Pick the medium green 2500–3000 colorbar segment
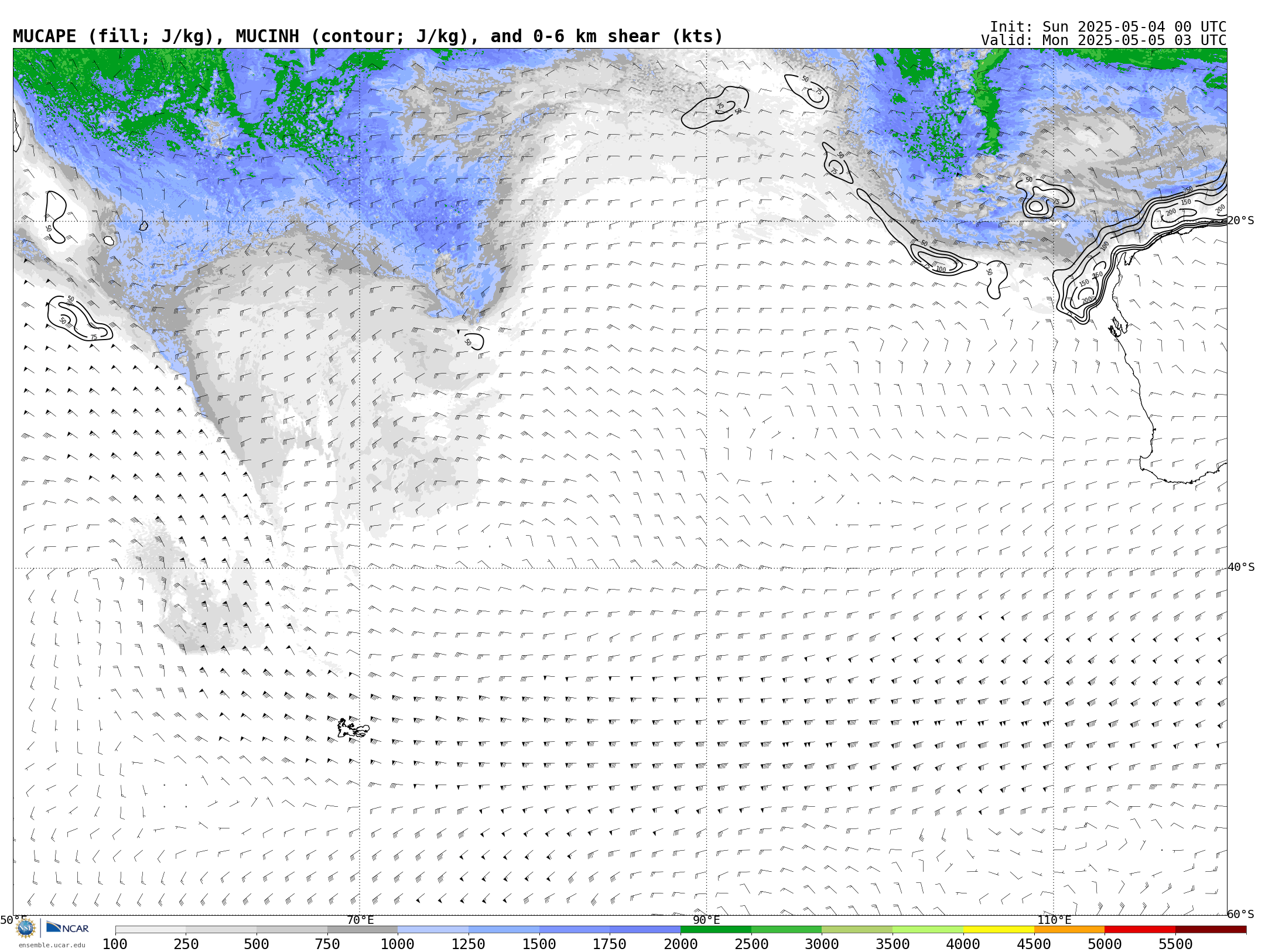This screenshot has height=952, width=1265. coord(787,930)
